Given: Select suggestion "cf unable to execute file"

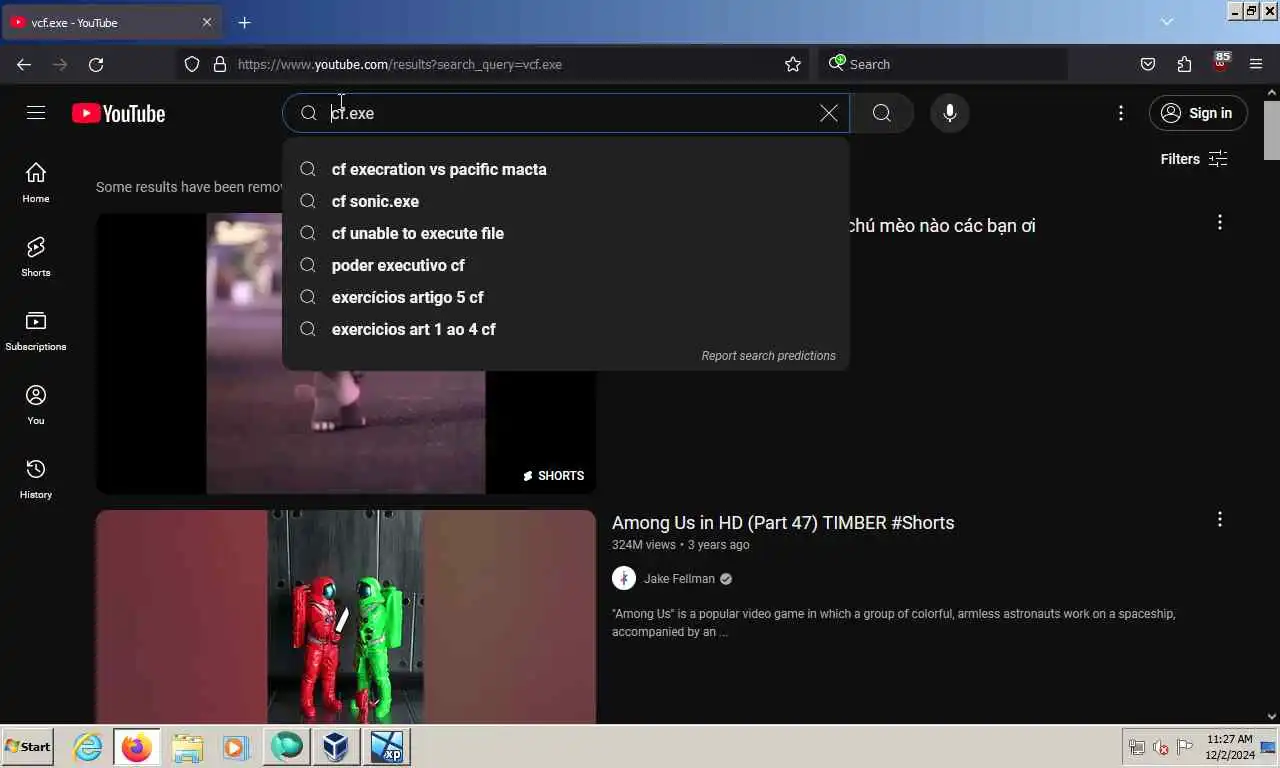Looking at the screenshot, I should pyautogui.click(x=566, y=233).
